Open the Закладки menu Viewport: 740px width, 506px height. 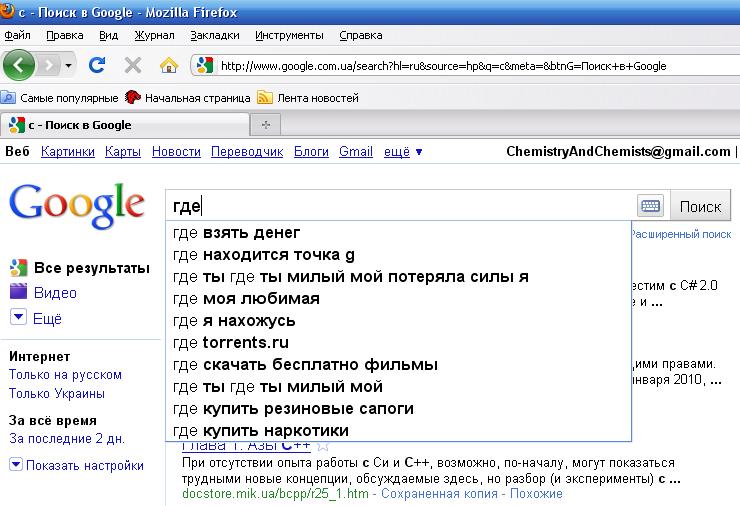coord(214,35)
